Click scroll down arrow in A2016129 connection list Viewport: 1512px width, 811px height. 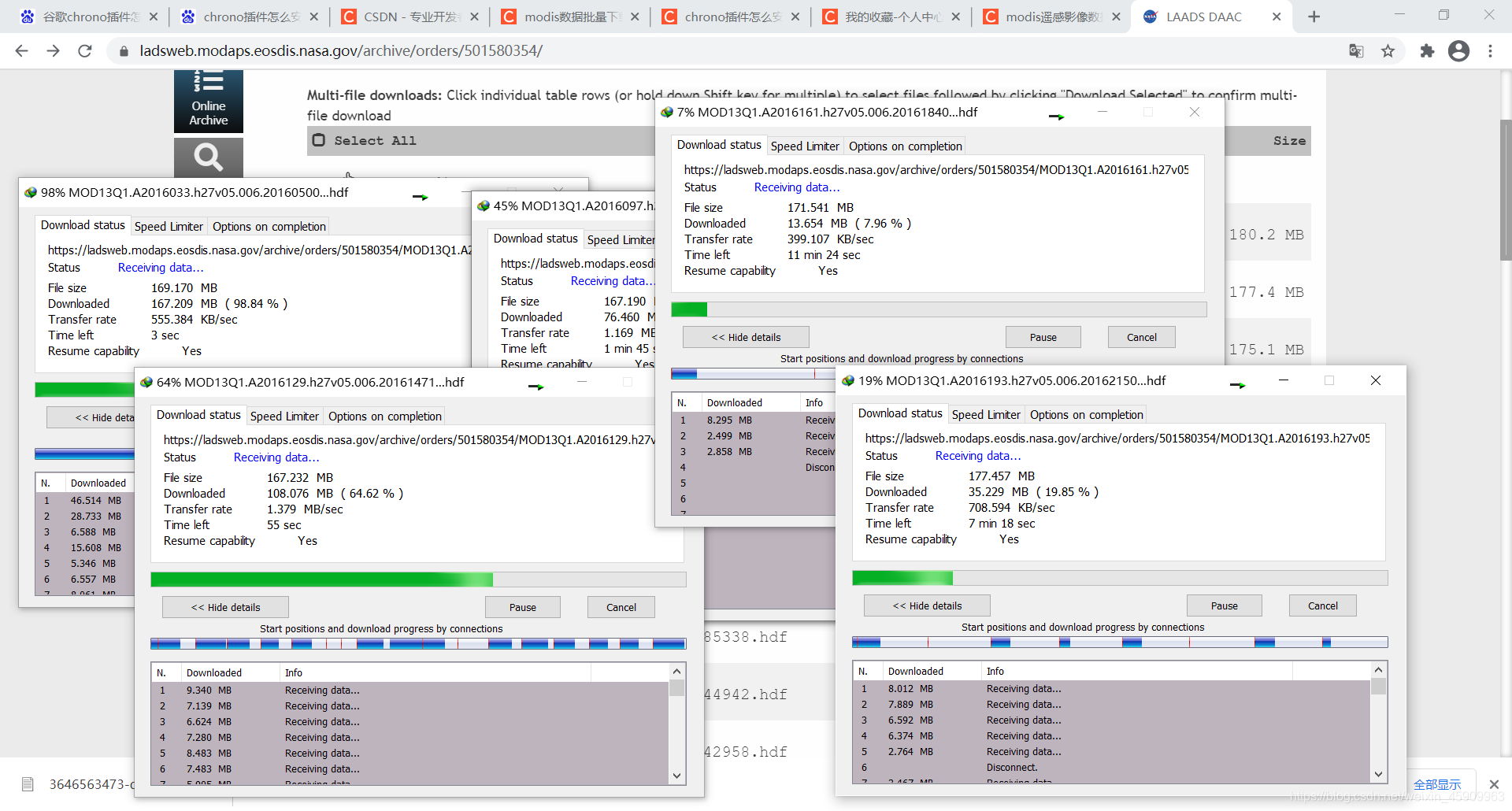676,776
